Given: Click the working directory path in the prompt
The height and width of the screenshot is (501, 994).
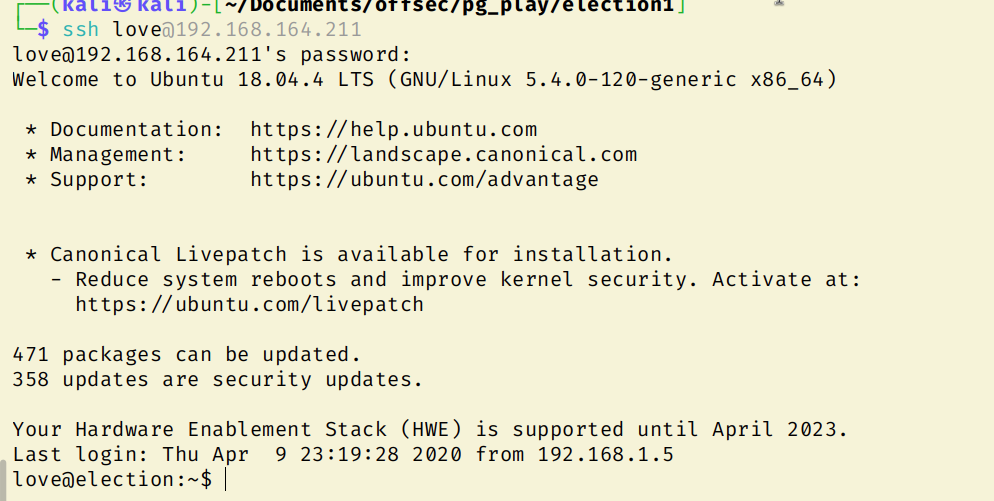Looking at the screenshot, I should coord(447,6).
